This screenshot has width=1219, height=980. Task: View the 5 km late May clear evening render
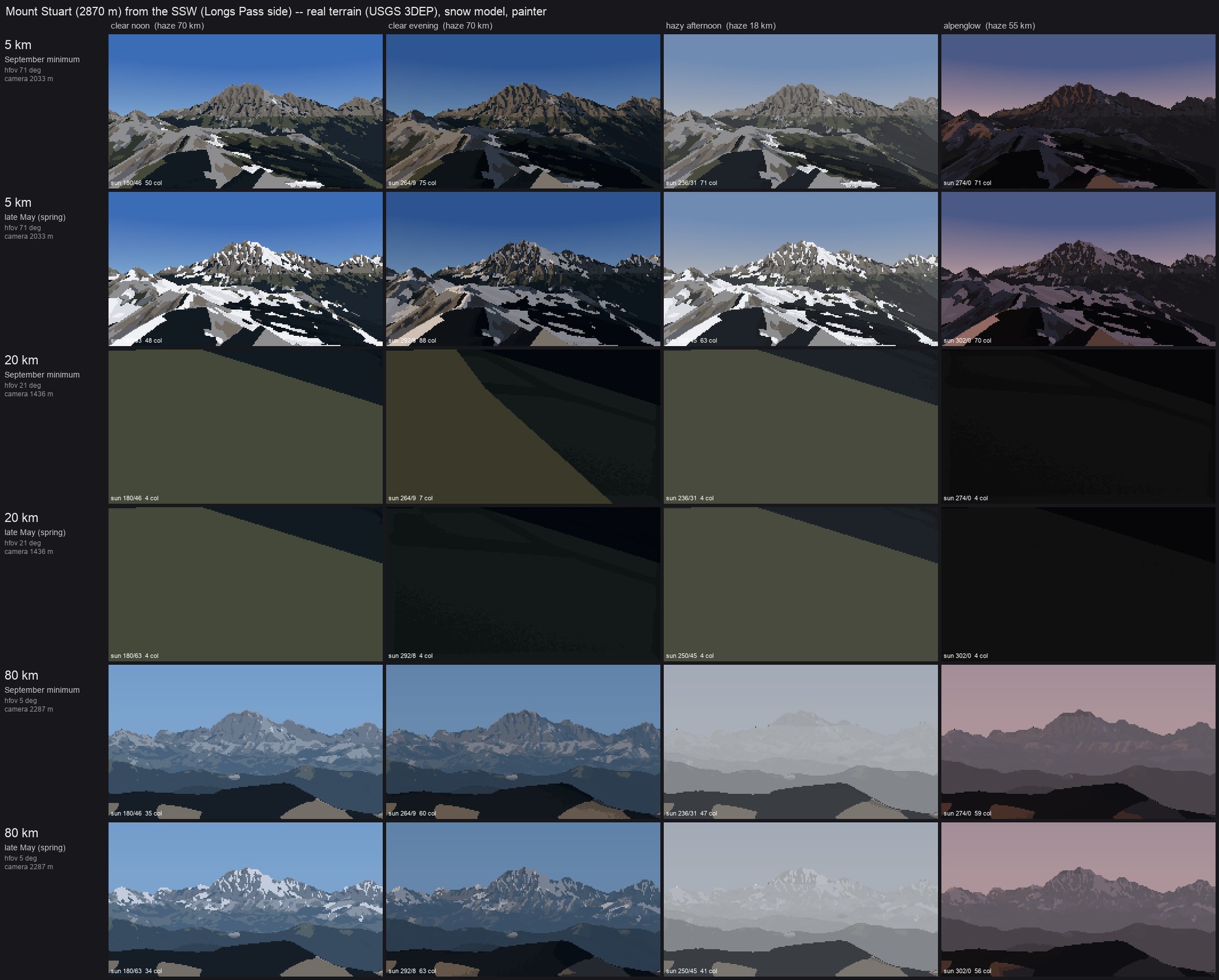click(x=523, y=269)
